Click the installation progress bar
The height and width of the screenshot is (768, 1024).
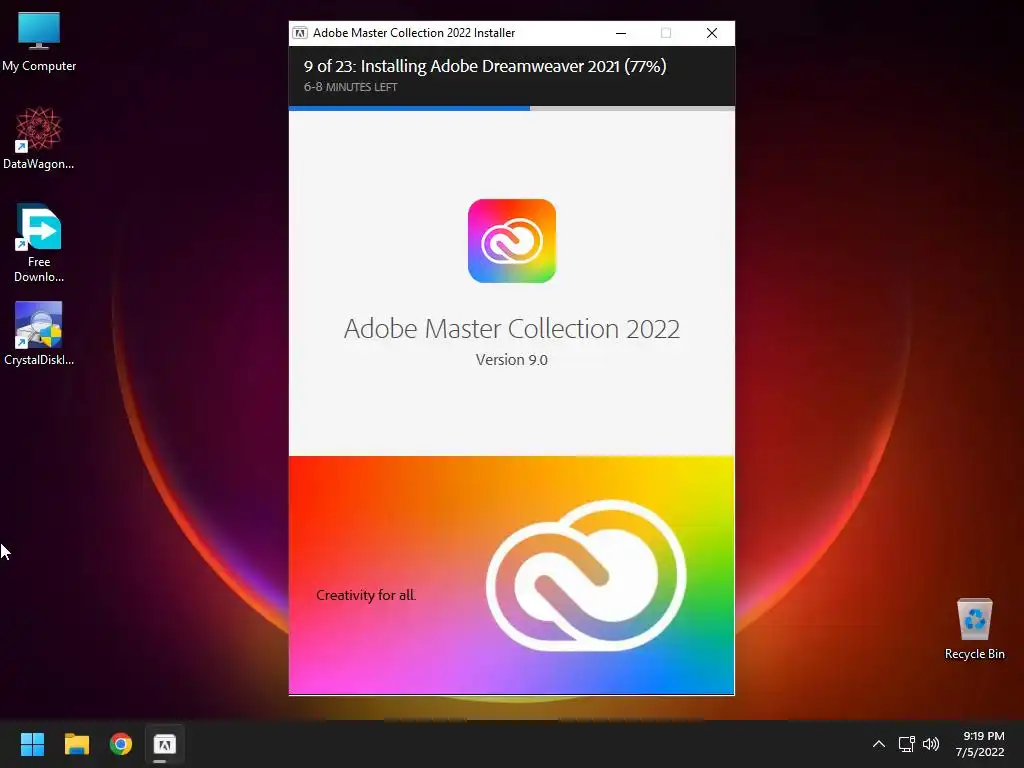[512, 108]
